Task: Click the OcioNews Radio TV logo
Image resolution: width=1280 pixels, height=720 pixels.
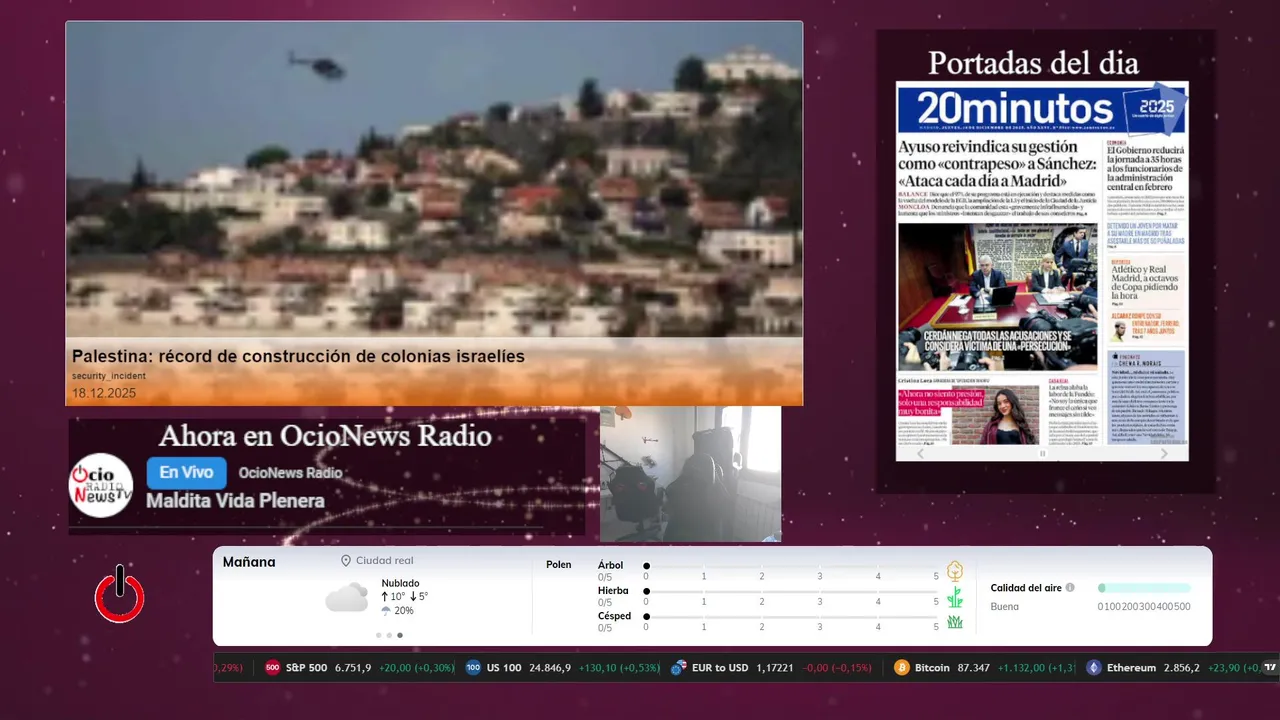Action: pyautogui.click(x=101, y=485)
